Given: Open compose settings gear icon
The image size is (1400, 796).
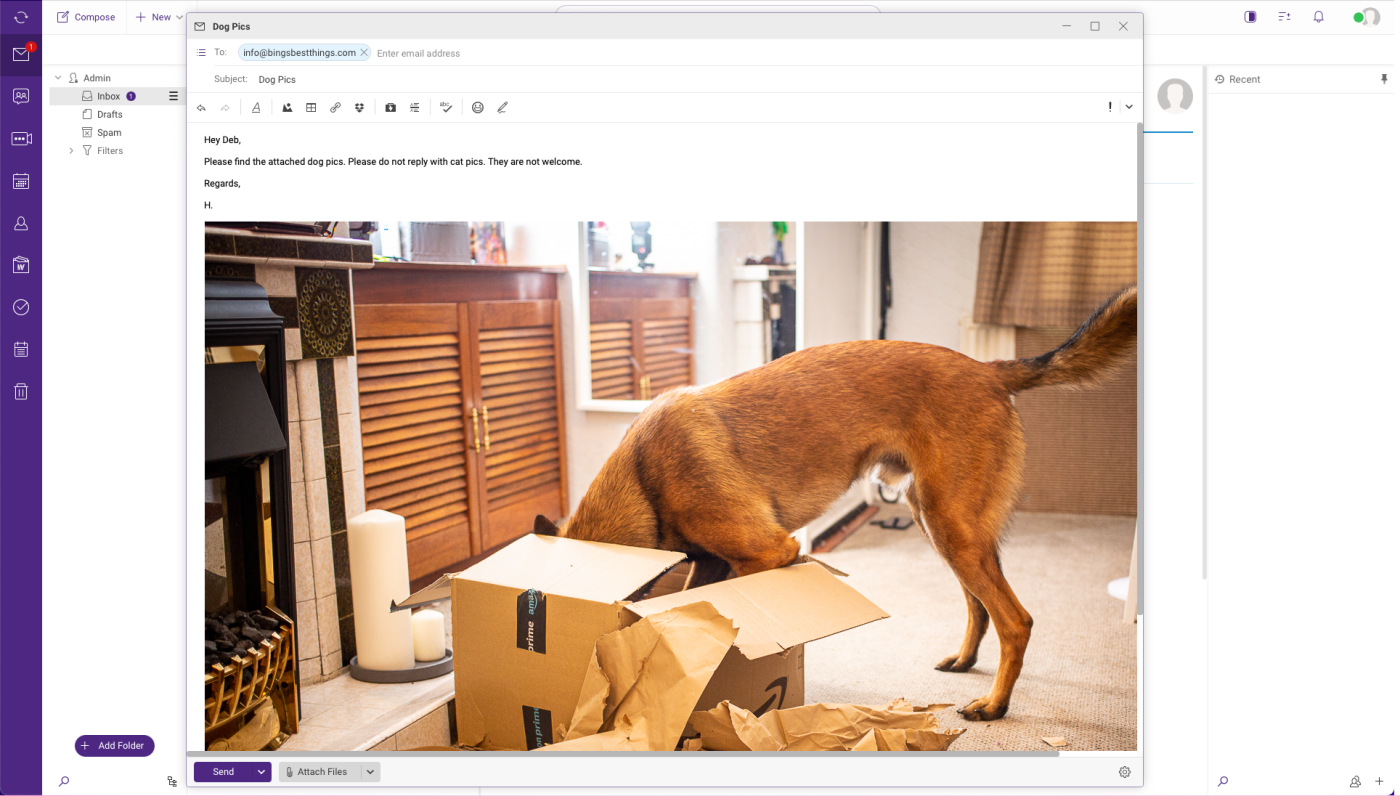Looking at the screenshot, I should (x=1125, y=772).
